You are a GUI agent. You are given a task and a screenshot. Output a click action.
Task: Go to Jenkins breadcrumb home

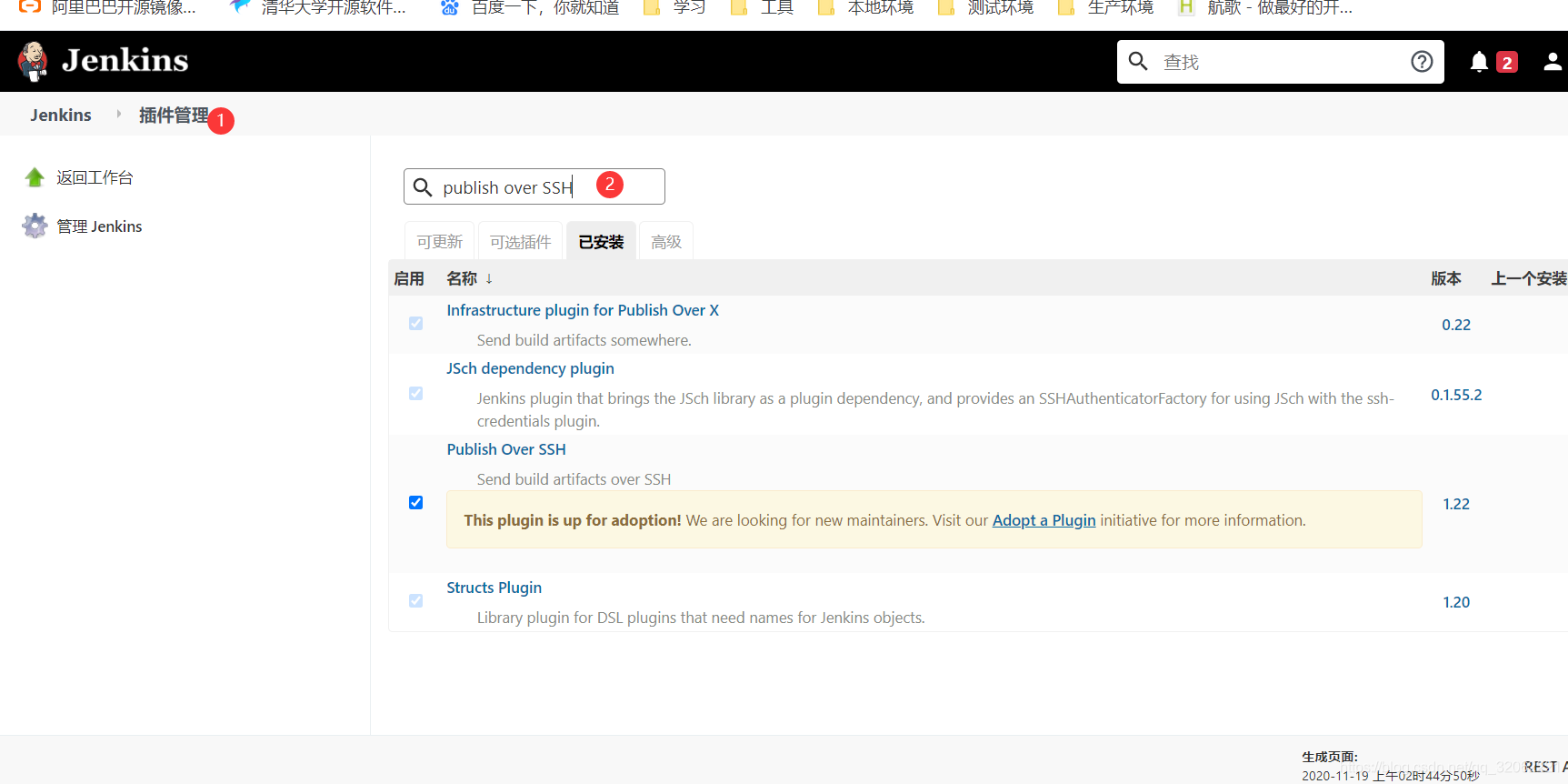click(61, 115)
